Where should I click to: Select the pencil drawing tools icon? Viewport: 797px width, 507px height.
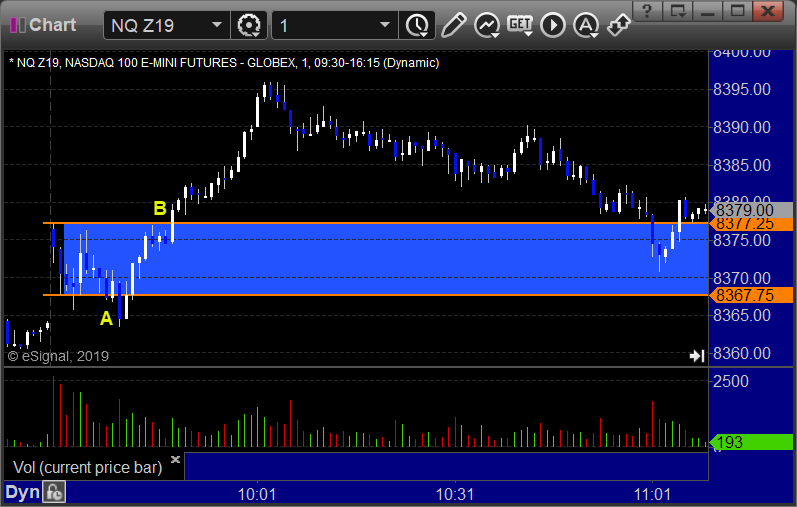click(x=453, y=25)
